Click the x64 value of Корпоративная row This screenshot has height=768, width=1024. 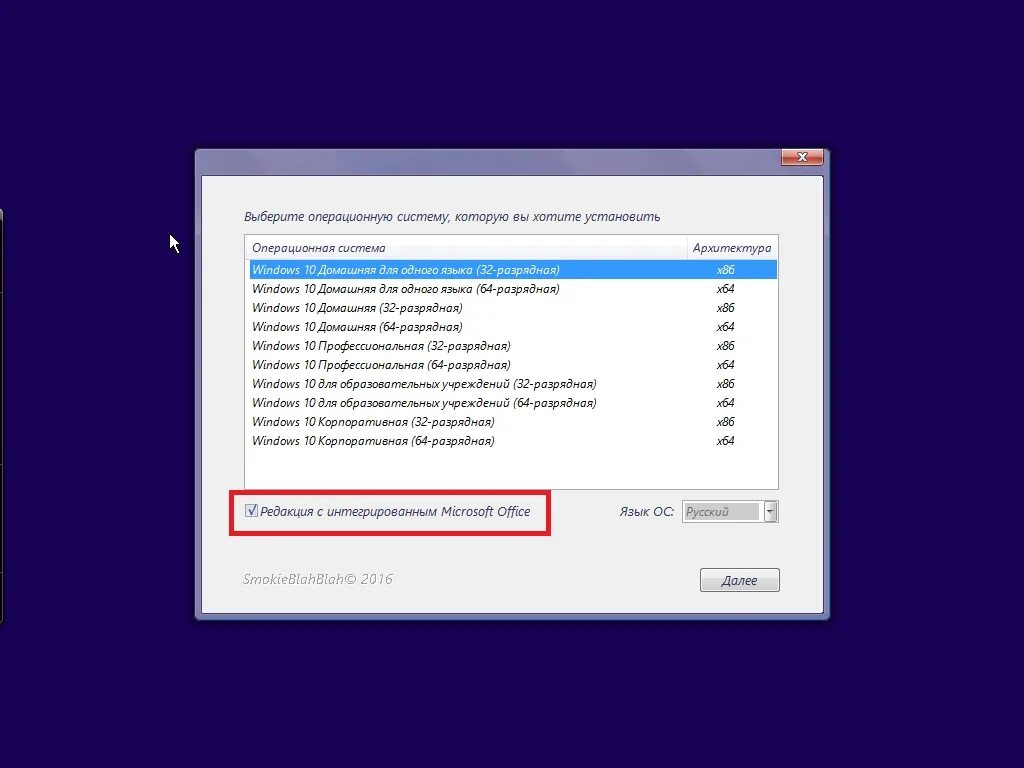click(x=725, y=441)
